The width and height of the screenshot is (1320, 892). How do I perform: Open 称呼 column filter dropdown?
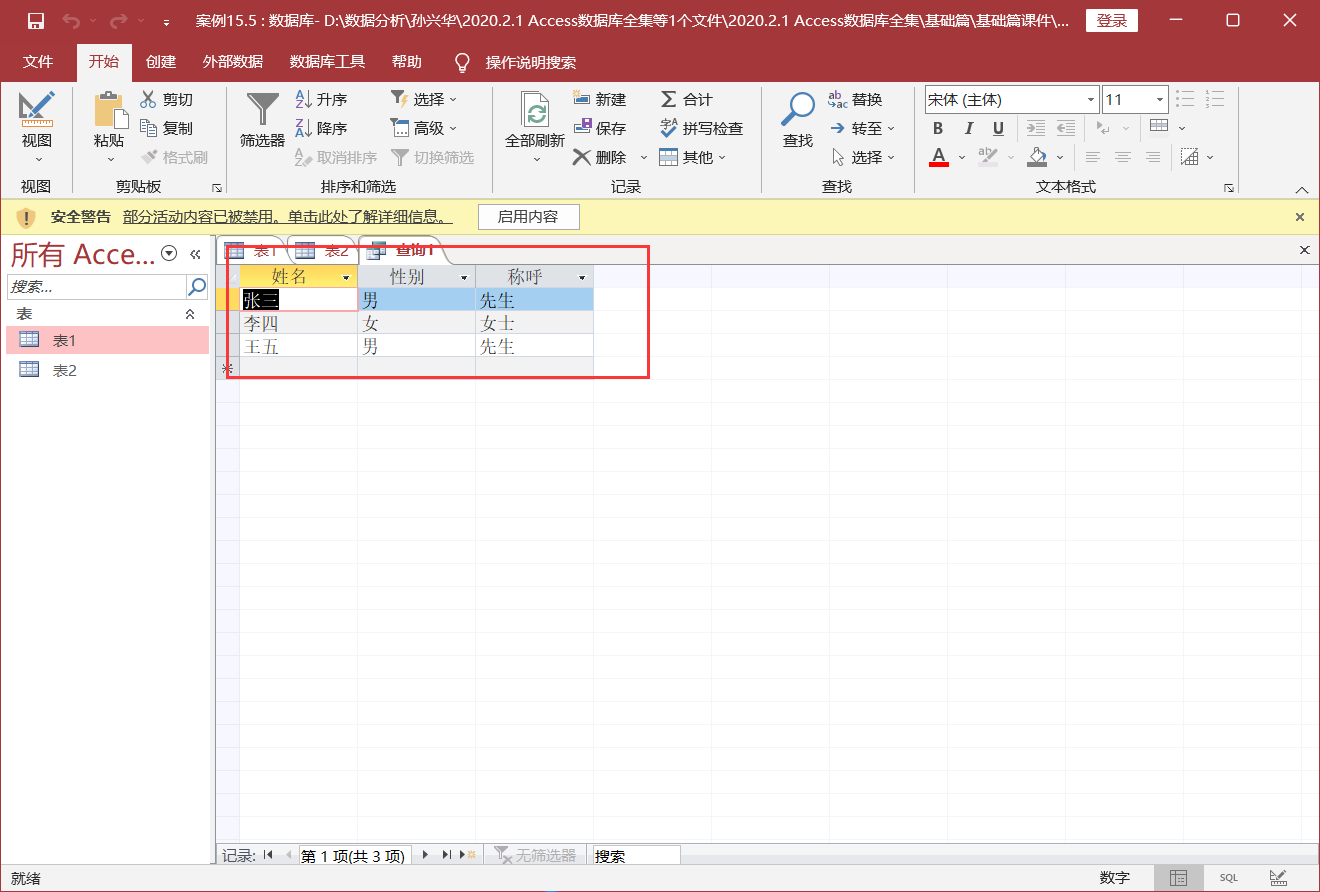(x=582, y=277)
